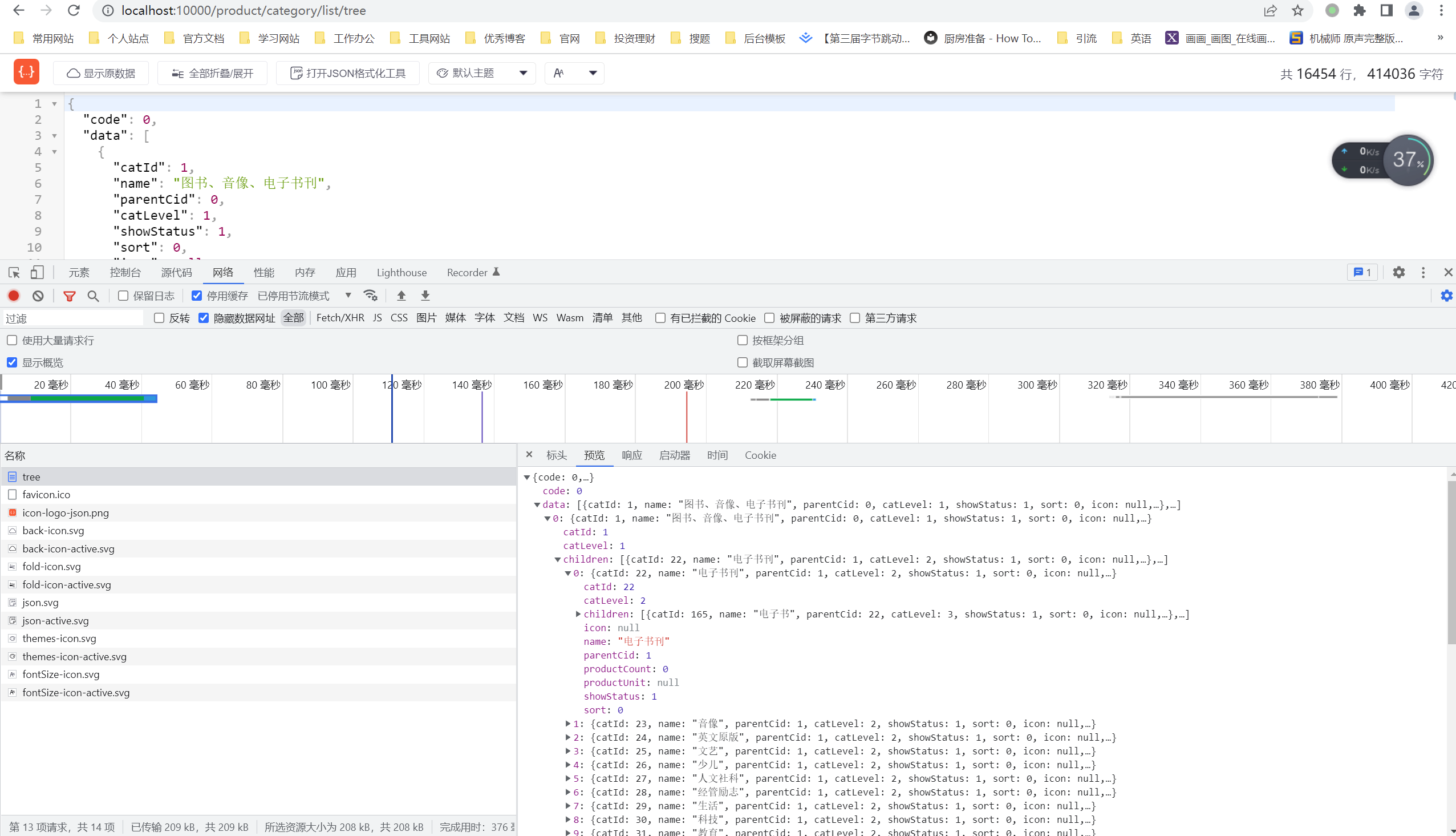Tick the 第三方请求 checkbox
The height and width of the screenshot is (836, 1456).
click(855, 318)
